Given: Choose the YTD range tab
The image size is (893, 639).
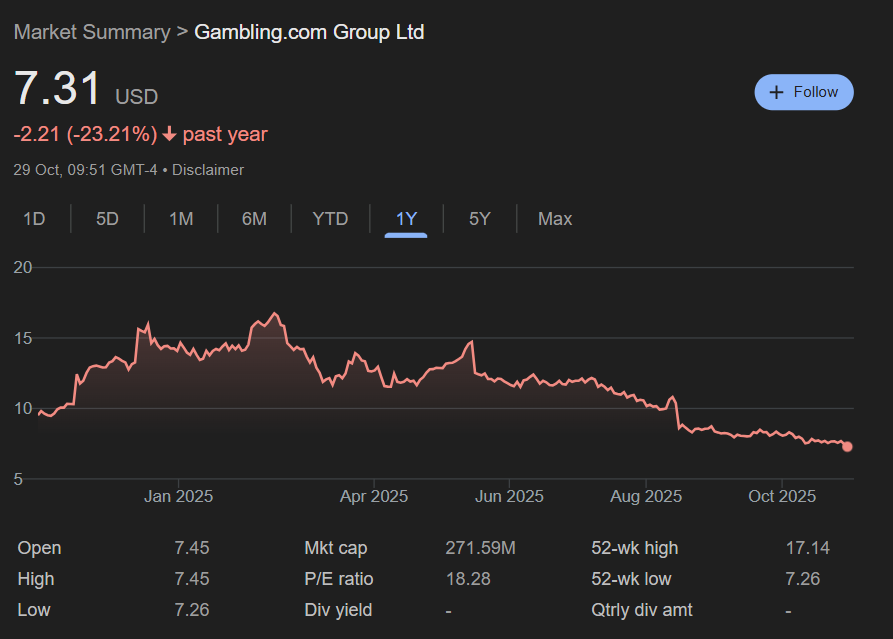Looking at the screenshot, I should pyautogui.click(x=330, y=219).
